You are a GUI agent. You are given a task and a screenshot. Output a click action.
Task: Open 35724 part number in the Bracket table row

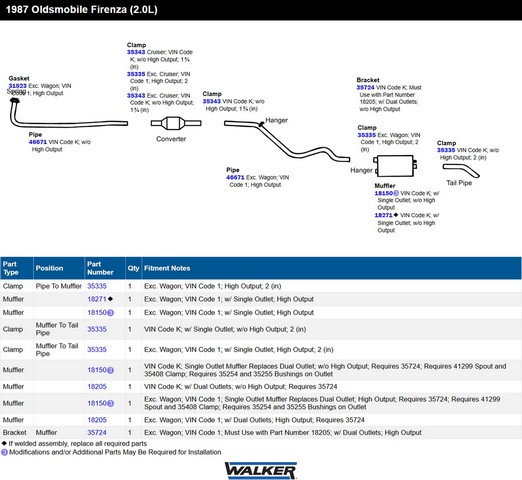(97, 433)
